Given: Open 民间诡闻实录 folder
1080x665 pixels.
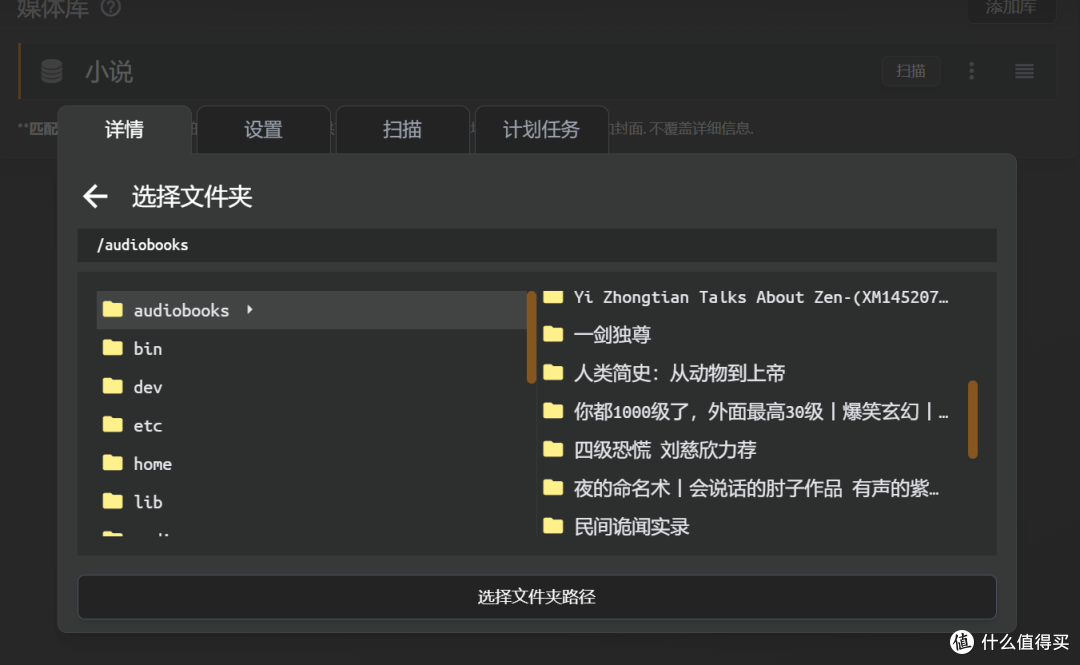Looking at the screenshot, I should click(632, 527).
